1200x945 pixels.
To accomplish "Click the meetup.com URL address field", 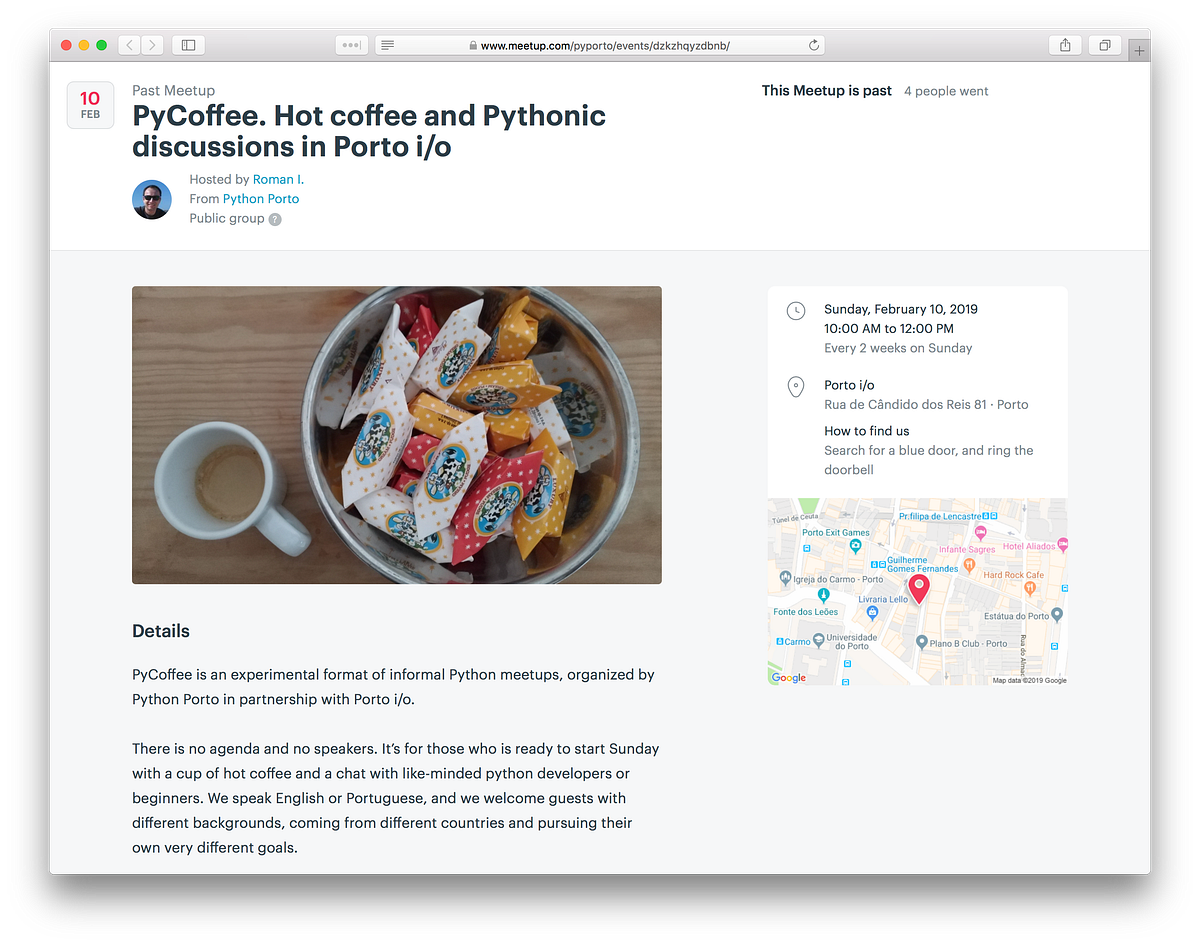I will pos(600,45).
